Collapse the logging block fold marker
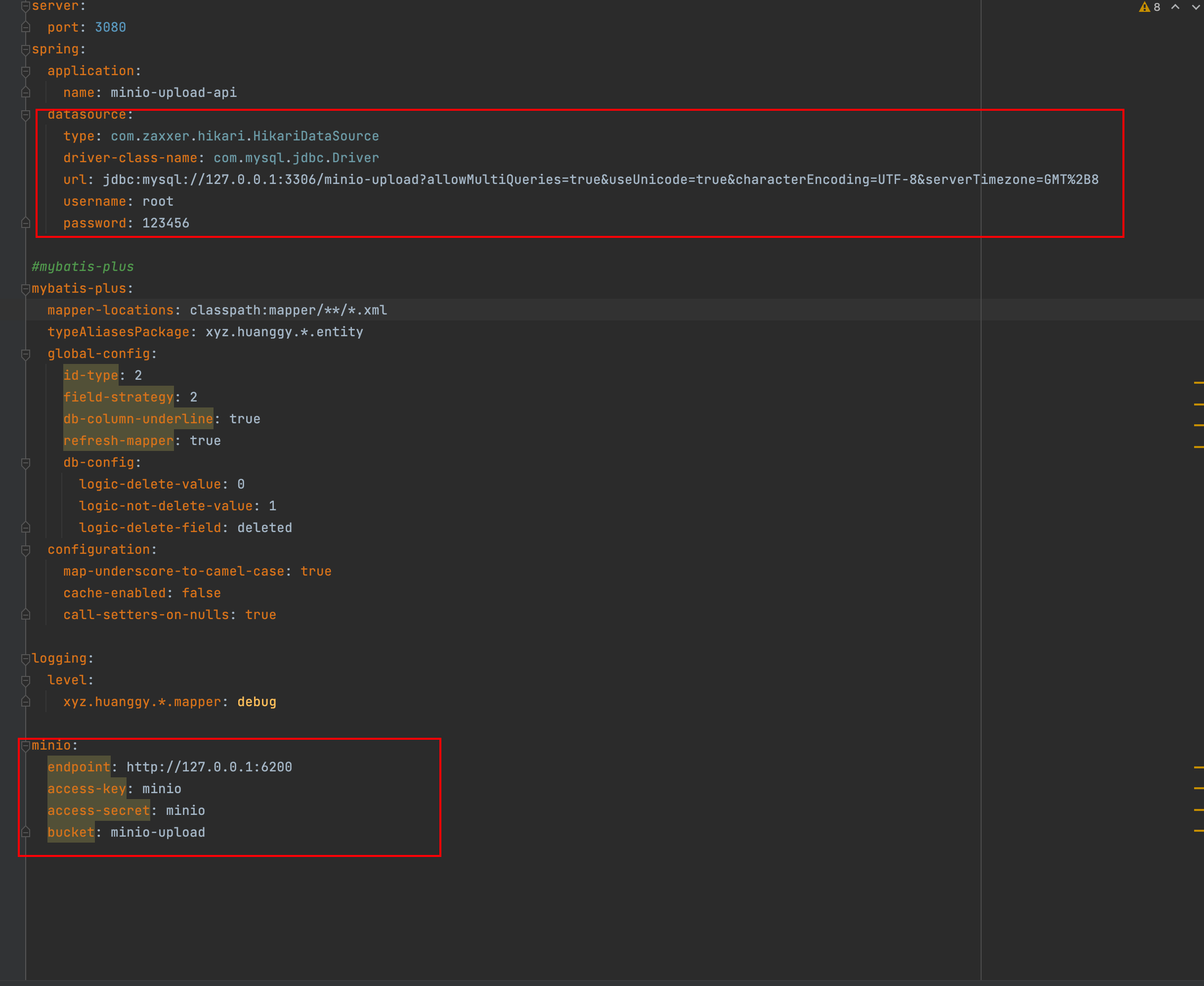 [x=26, y=659]
